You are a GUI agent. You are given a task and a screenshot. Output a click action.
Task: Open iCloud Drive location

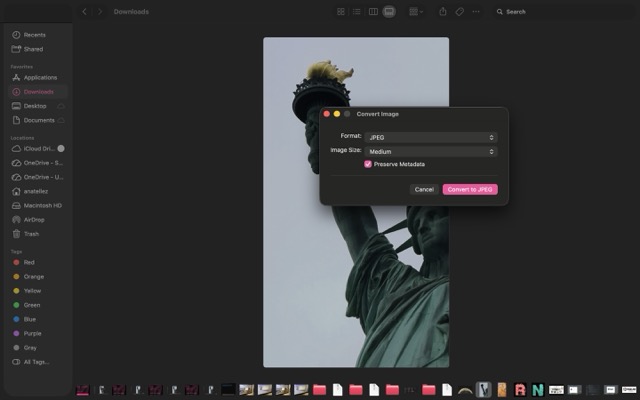click(x=38, y=149)
